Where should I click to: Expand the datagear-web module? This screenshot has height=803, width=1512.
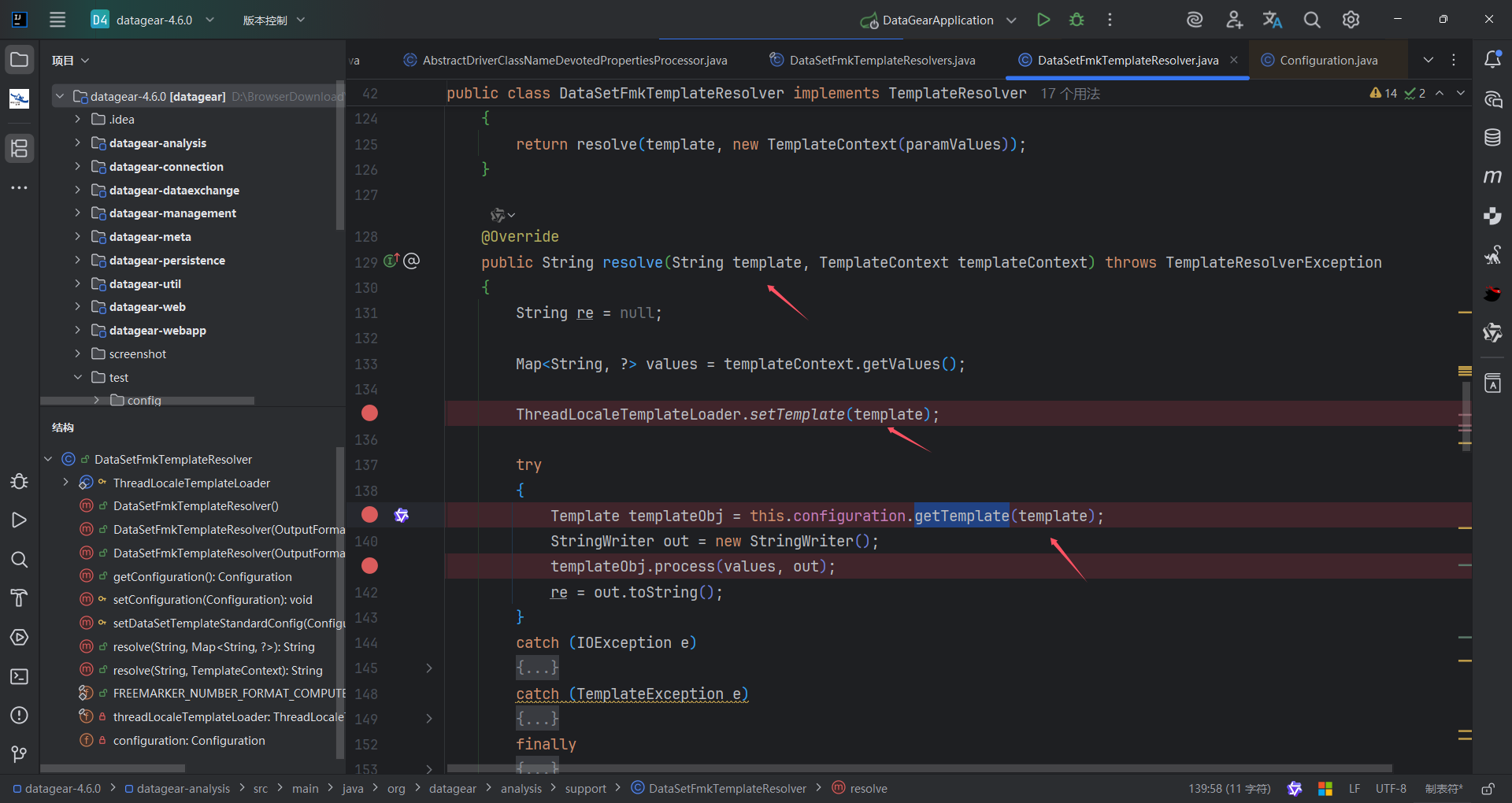[77, 306]
